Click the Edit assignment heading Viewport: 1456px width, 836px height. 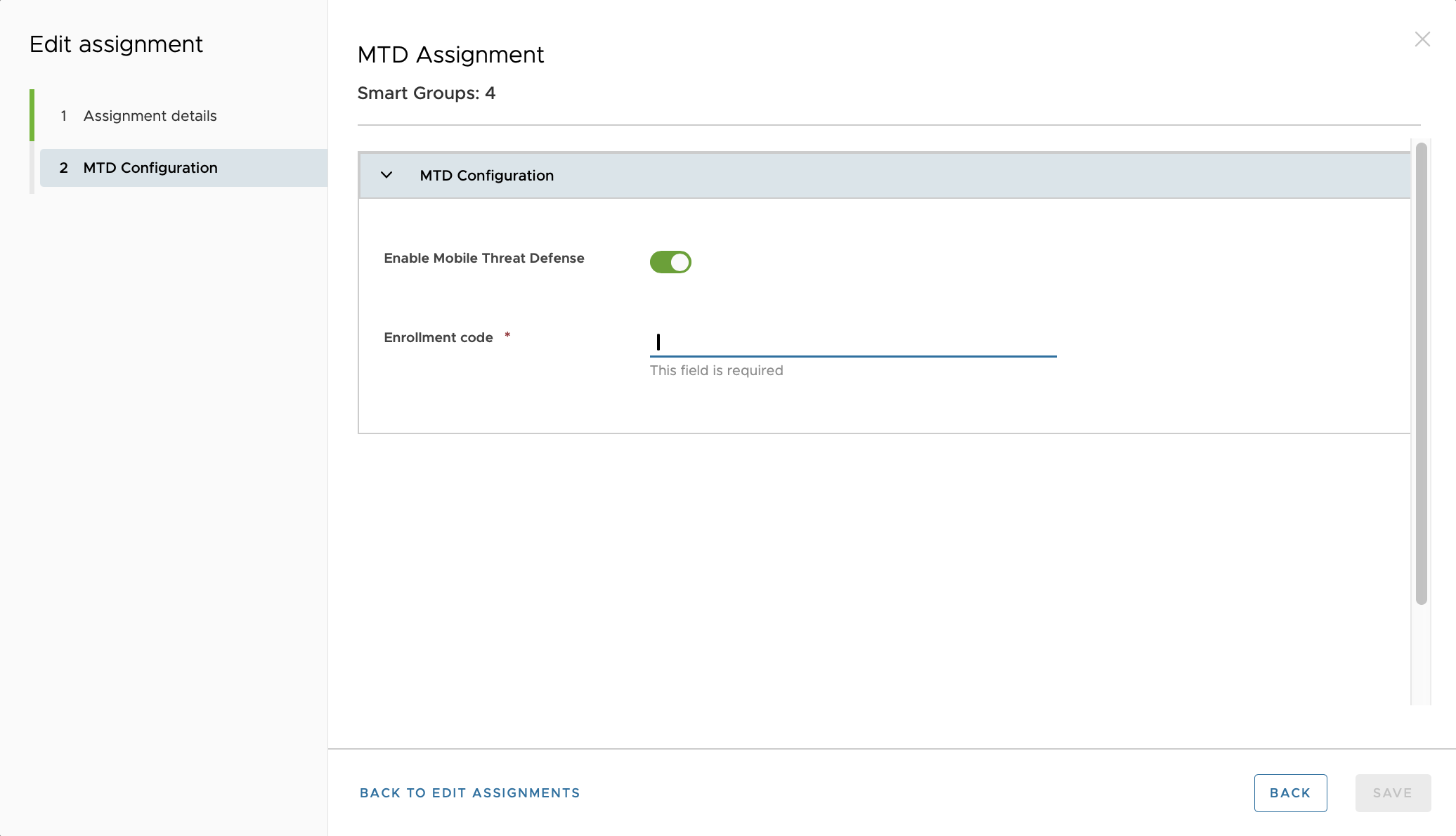[x=116, y=44]
